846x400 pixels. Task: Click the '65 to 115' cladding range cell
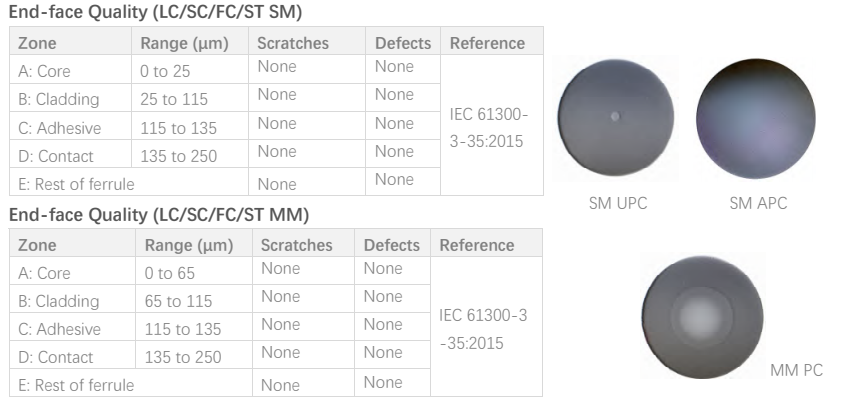tap(194, 299)
